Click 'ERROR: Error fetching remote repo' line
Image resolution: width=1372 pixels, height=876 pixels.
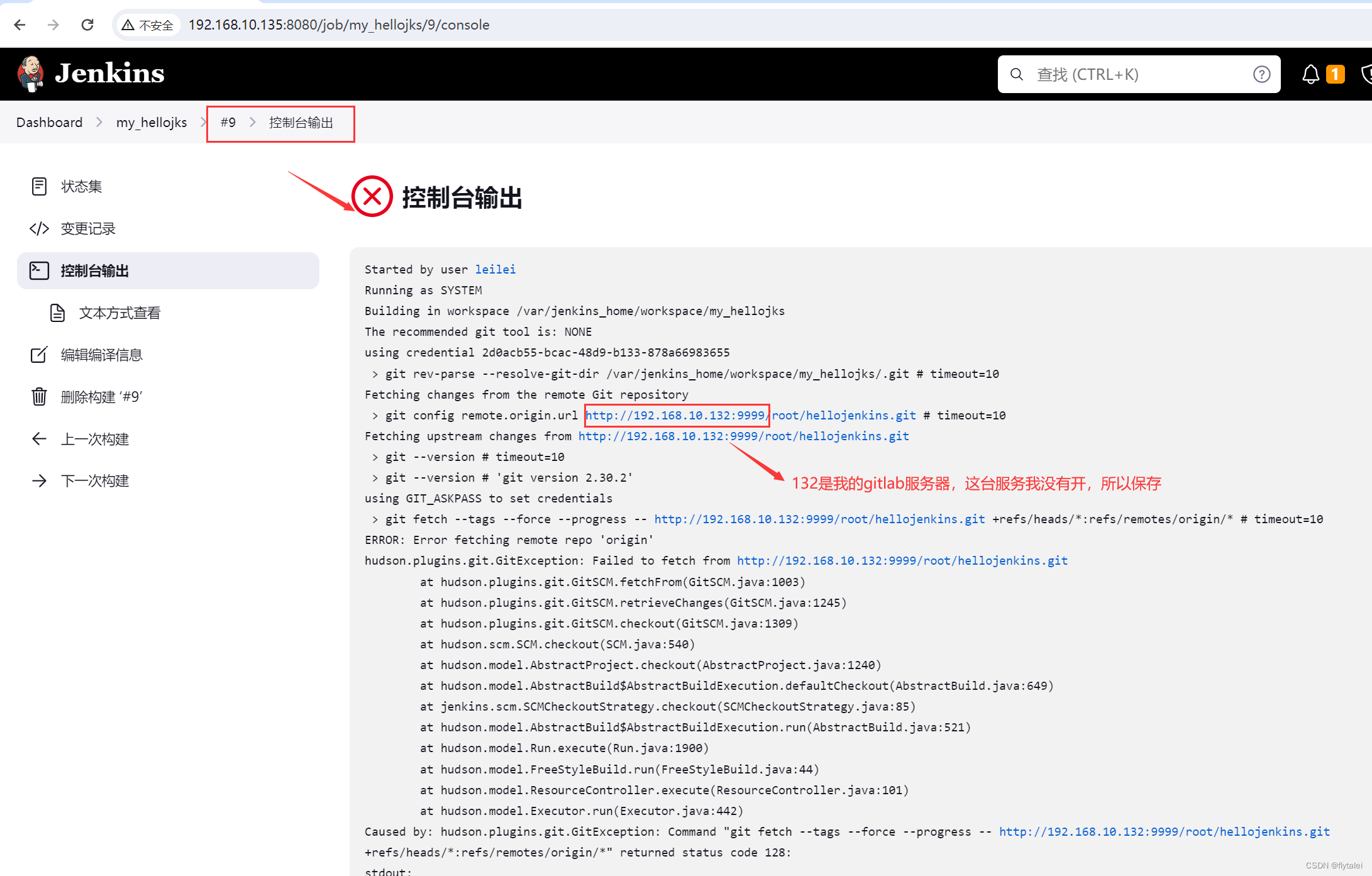click(x=509, y=540)
